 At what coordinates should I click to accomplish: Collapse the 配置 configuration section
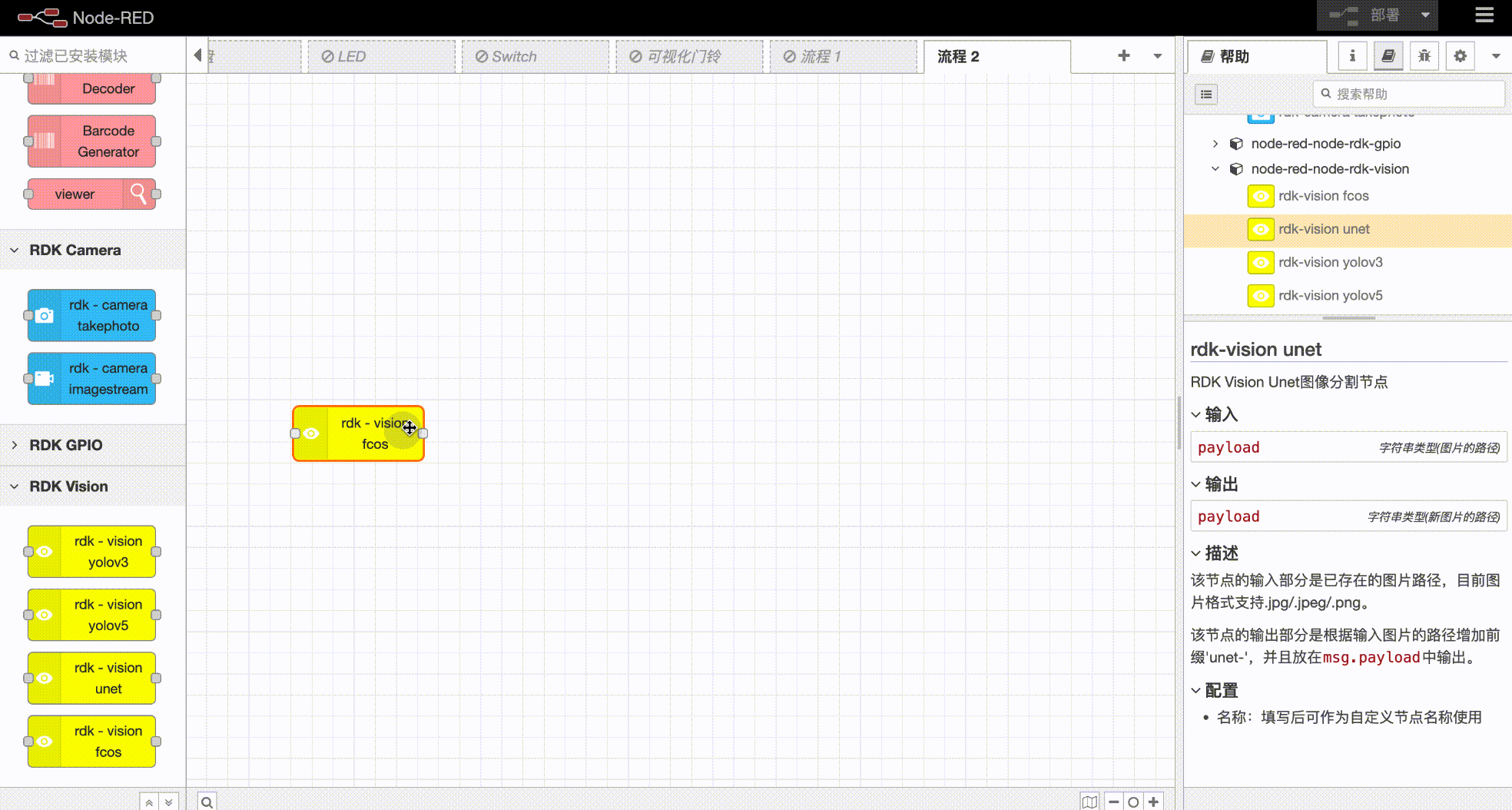click(1215, 690)
